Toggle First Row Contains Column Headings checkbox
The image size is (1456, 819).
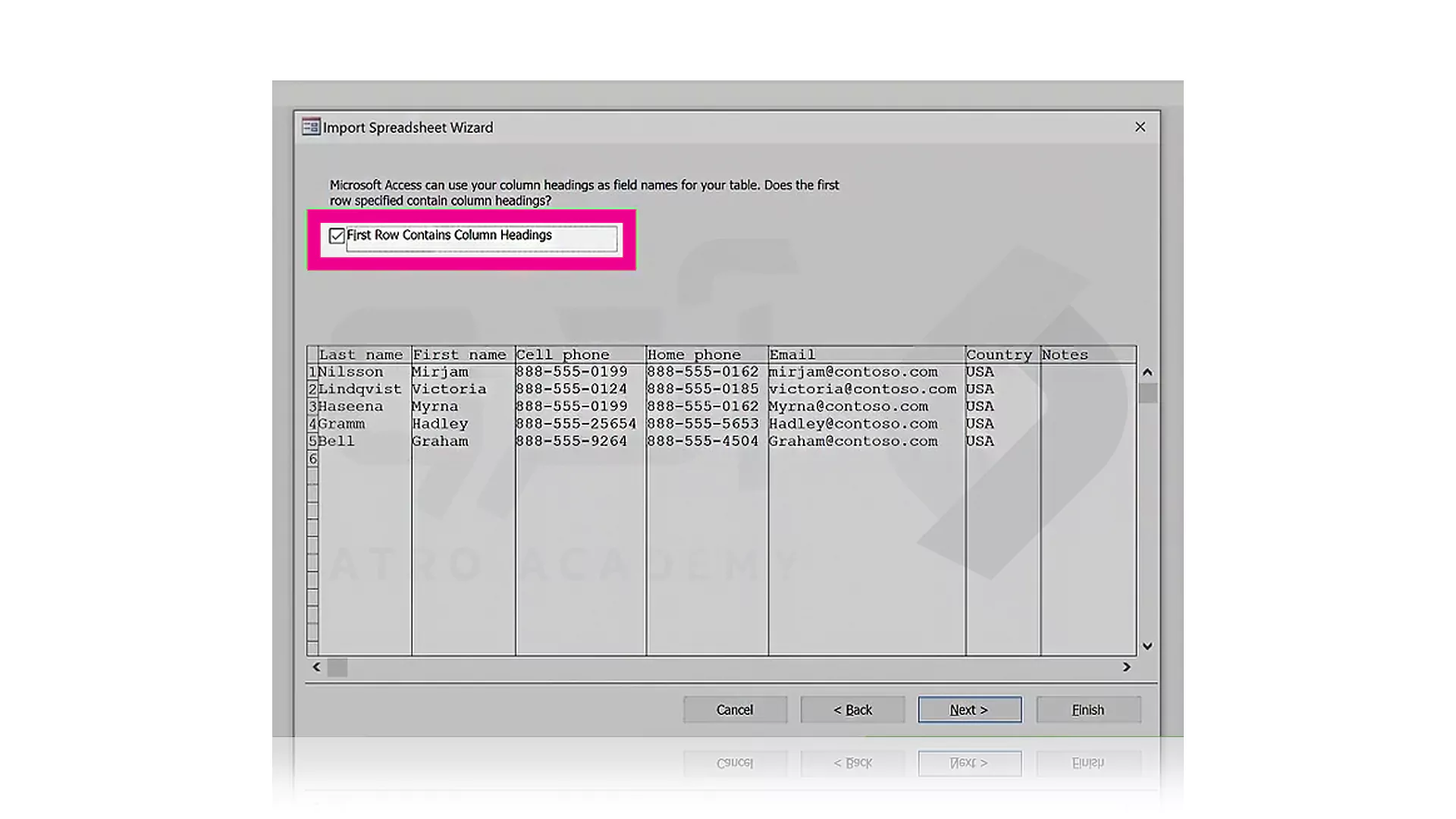pyautogui.click(x=337, y=236)
